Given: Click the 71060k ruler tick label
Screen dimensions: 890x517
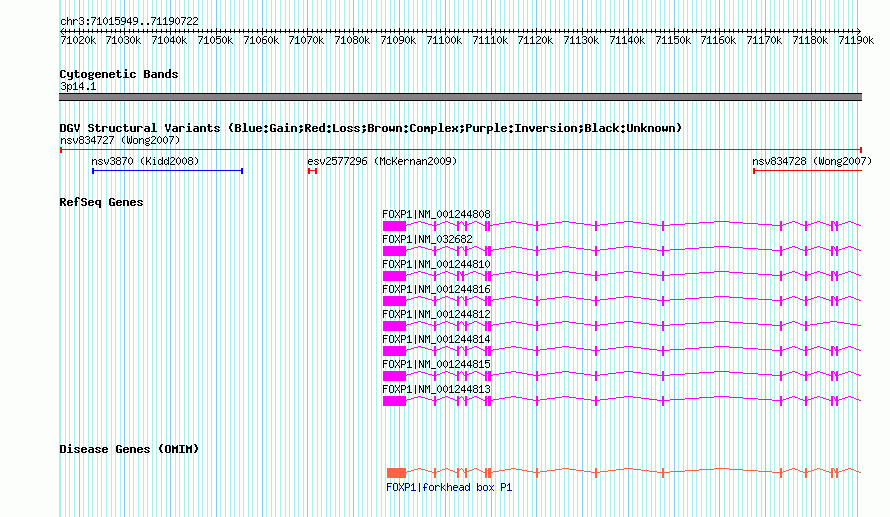Looking at the screenshot, I should click(x=261, y=41).
